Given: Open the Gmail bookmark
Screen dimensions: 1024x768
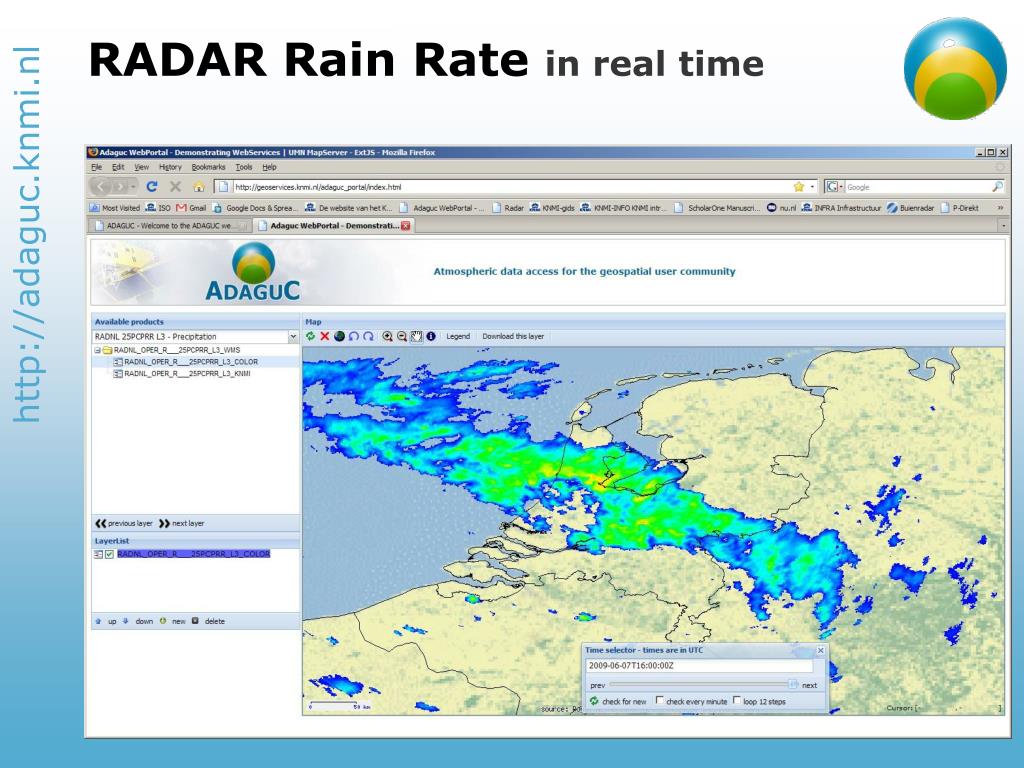Looking at the screenshot, I should 191,208.
